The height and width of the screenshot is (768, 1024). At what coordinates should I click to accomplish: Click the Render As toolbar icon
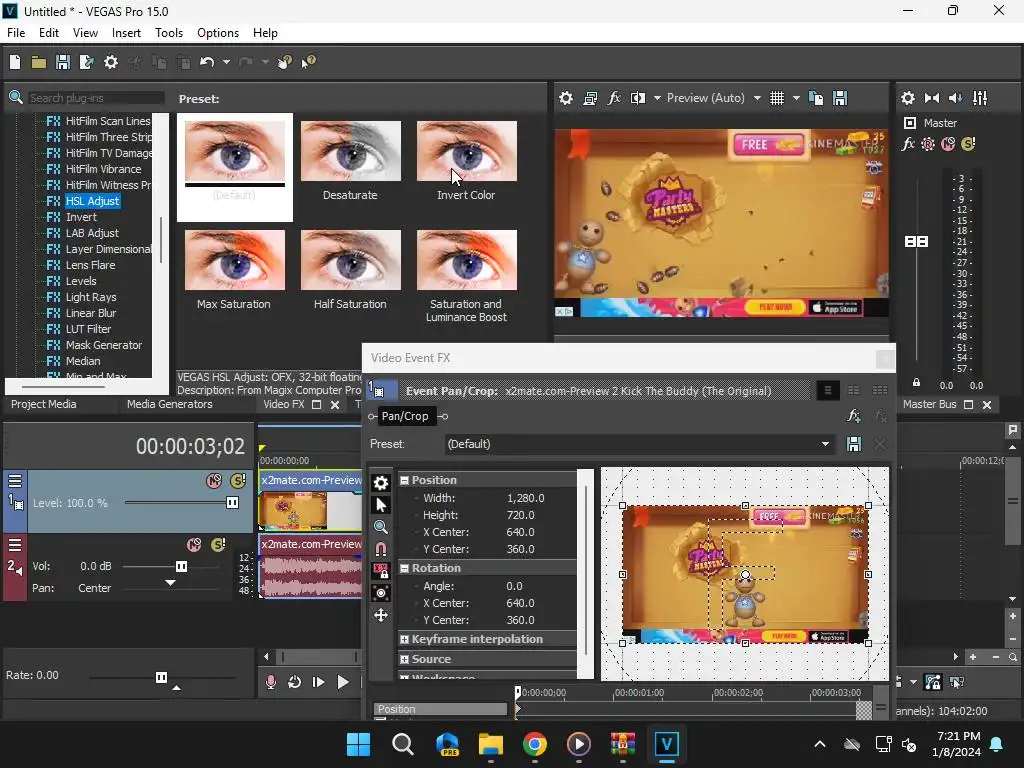pos(86,62)
